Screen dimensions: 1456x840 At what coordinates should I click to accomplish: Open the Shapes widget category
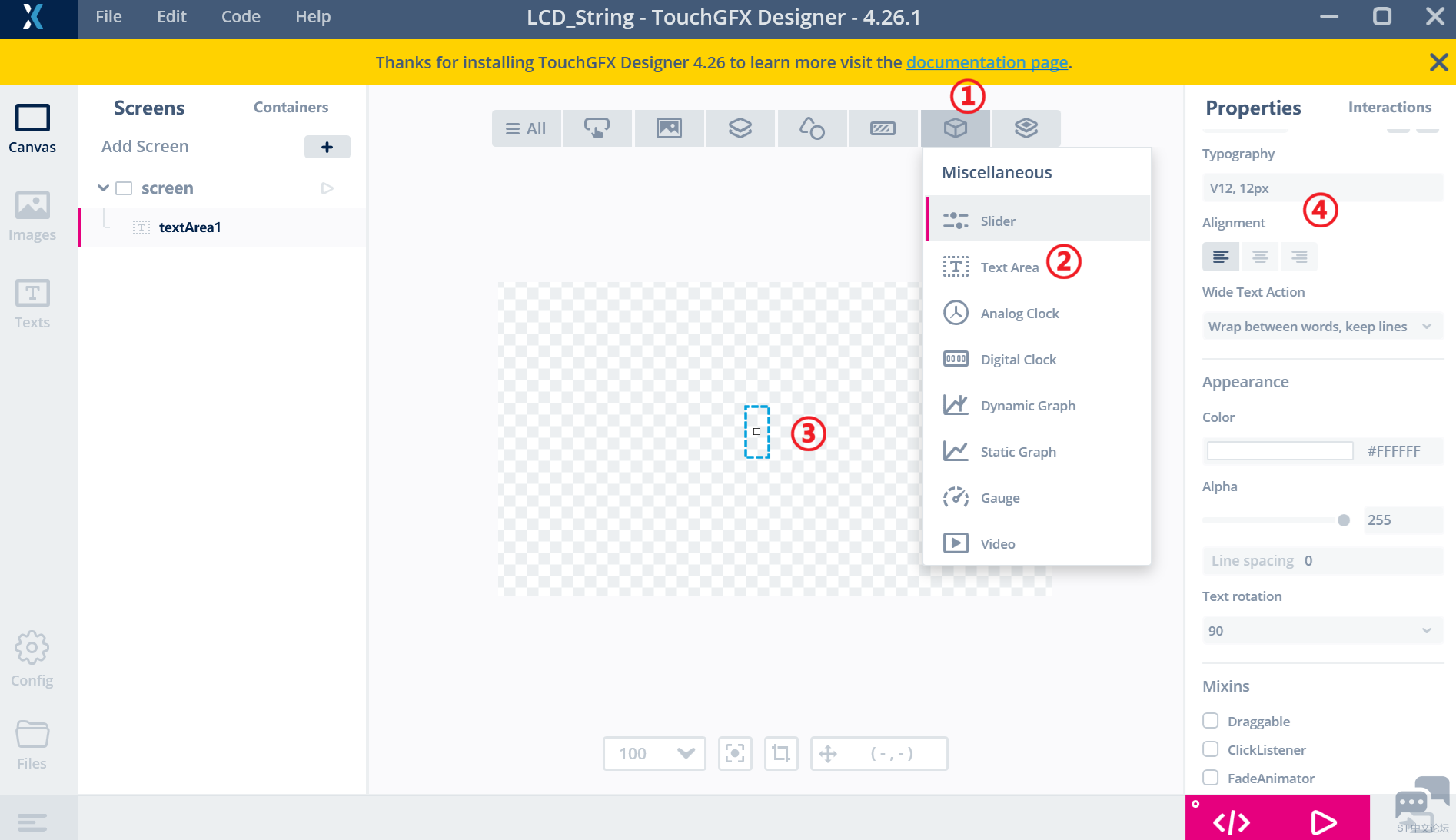[812, 128]
